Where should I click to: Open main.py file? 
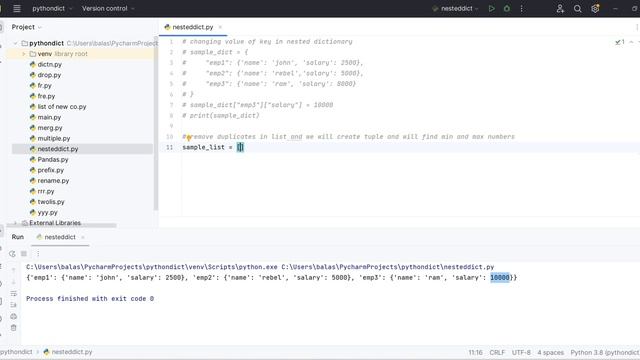tap(49, 117)
